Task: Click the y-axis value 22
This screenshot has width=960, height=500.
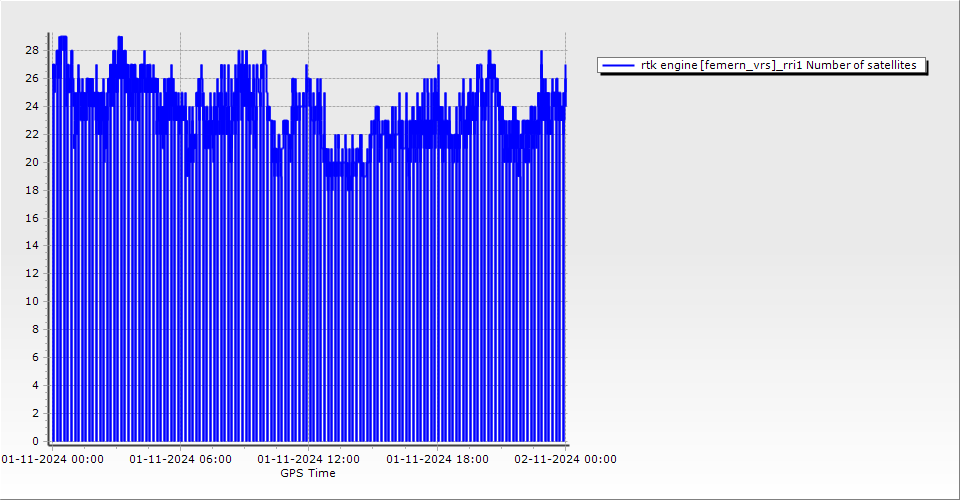Action: pyautogui.click(x=32, y=134)
